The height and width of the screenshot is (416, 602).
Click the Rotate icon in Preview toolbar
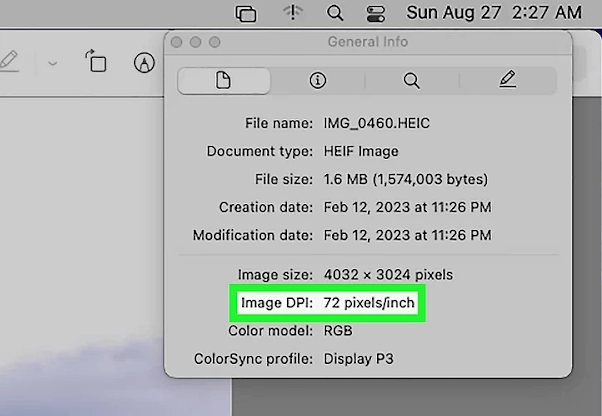[96, 62]
